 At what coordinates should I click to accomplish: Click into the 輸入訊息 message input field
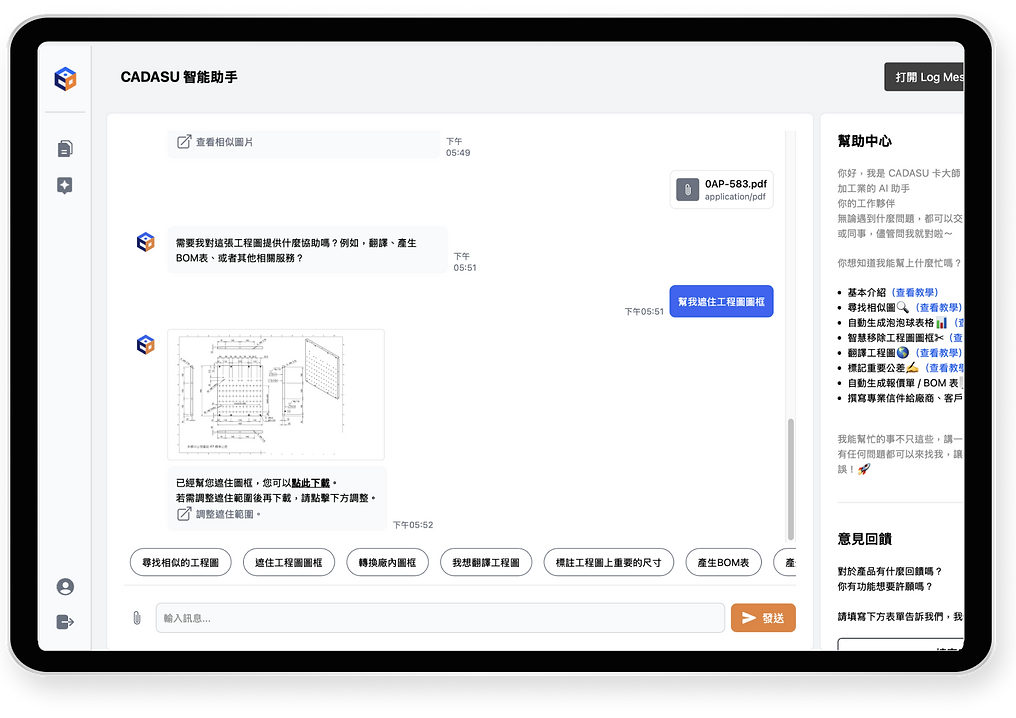(440, 618)
